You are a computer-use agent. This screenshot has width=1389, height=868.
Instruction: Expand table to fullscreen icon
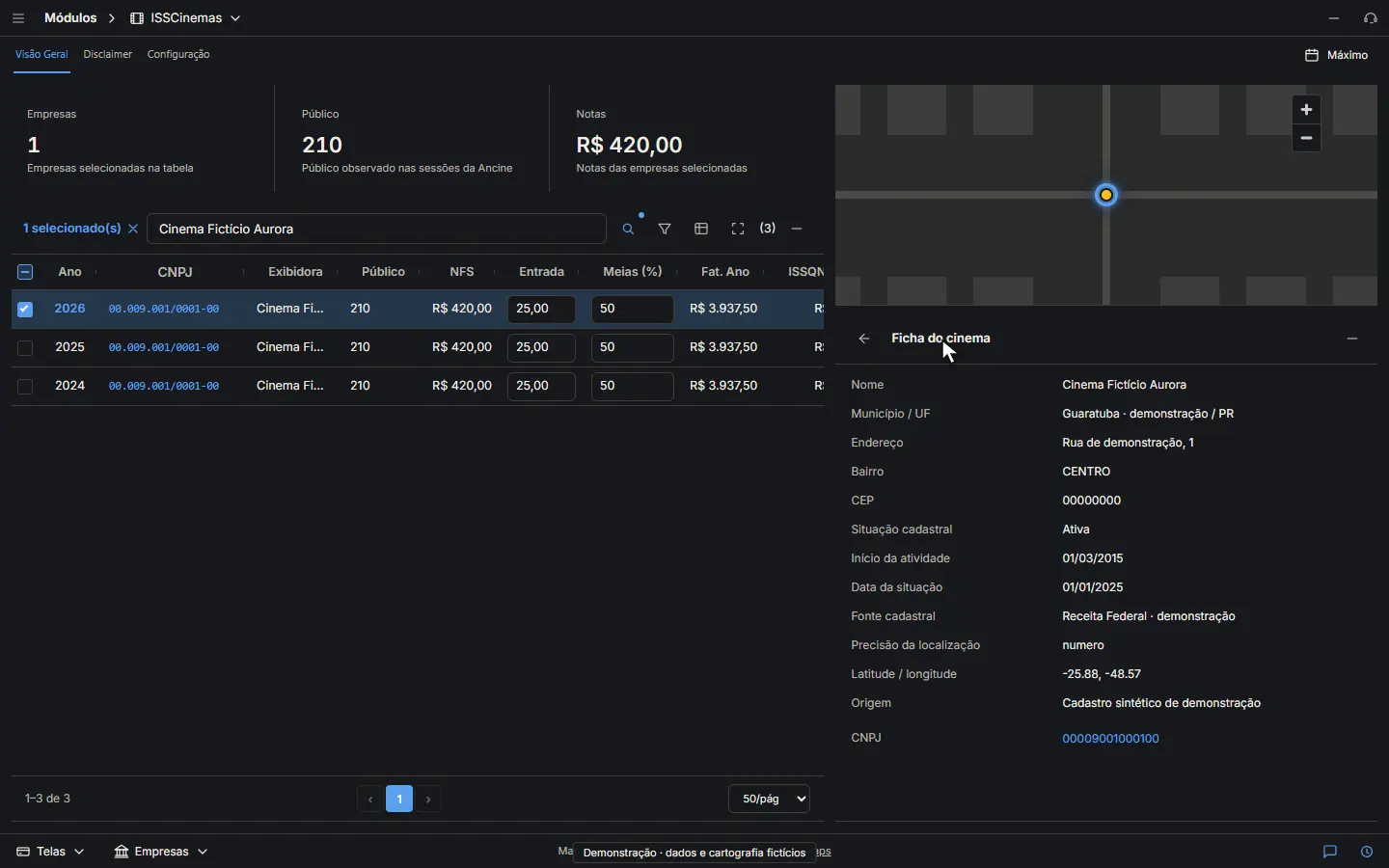tap(738, 230)
